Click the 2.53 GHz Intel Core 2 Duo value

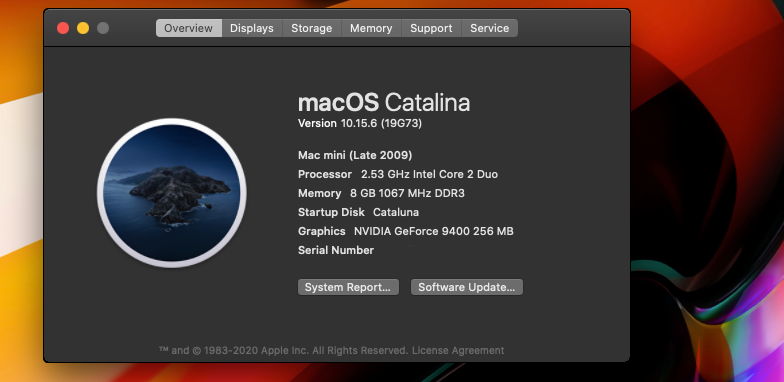[430, 174]
